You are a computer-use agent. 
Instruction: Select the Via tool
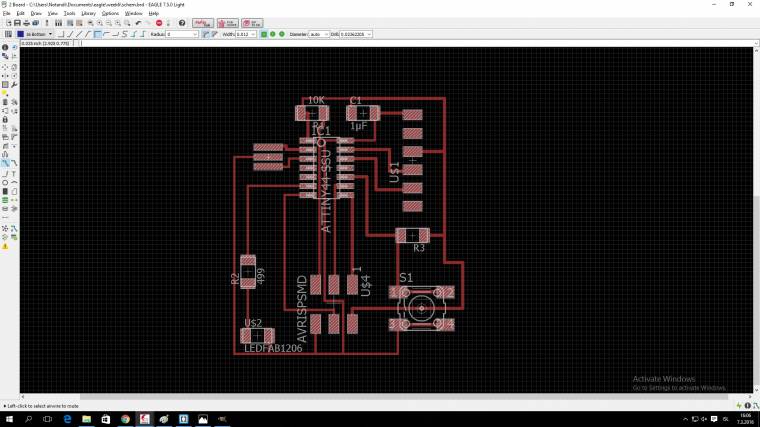coord(5,200)
